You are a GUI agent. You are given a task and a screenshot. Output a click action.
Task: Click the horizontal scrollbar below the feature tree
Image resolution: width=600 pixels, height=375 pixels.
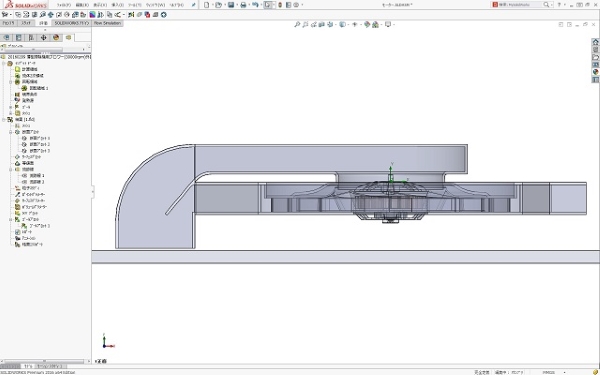click(x=45, y=361)
